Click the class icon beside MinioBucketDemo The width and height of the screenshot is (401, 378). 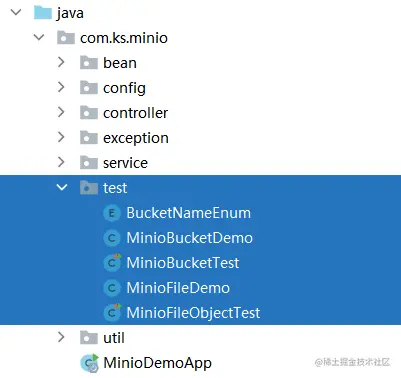112,238
